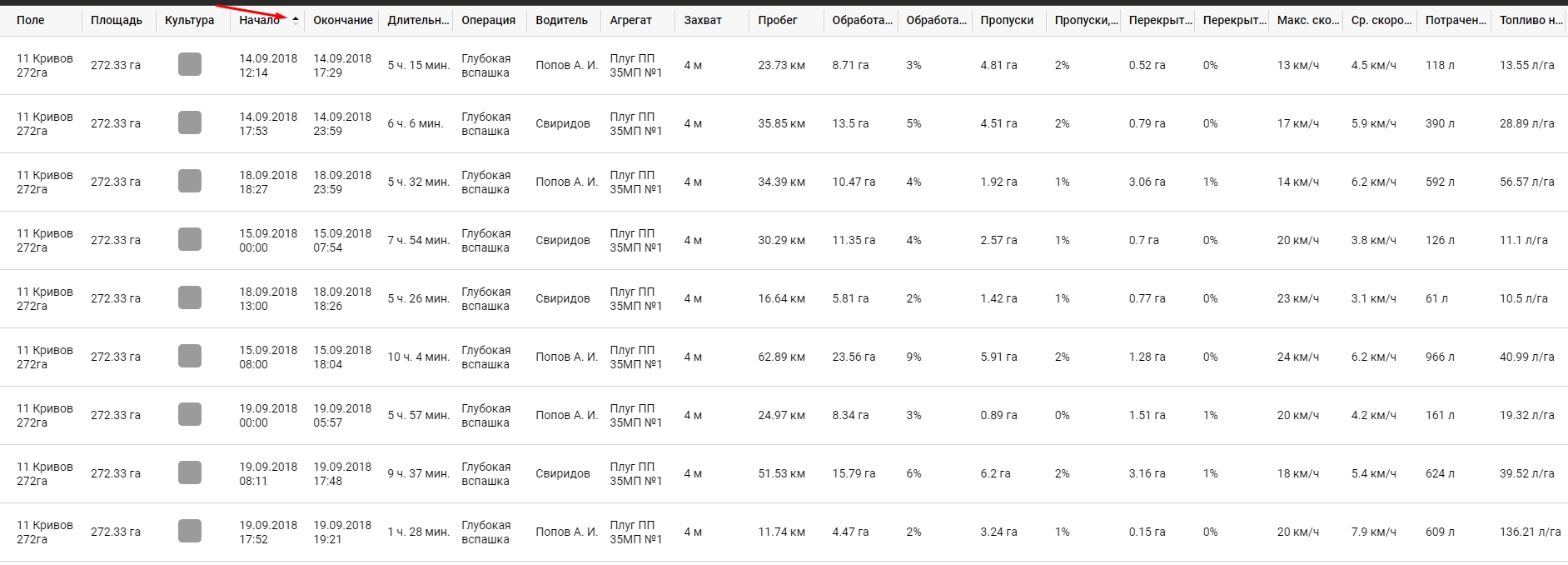Viewport: 1568px width, 565px height.
Task: Sort by the Захват column header
Action: pyautogui.click(x=703, y=20)
